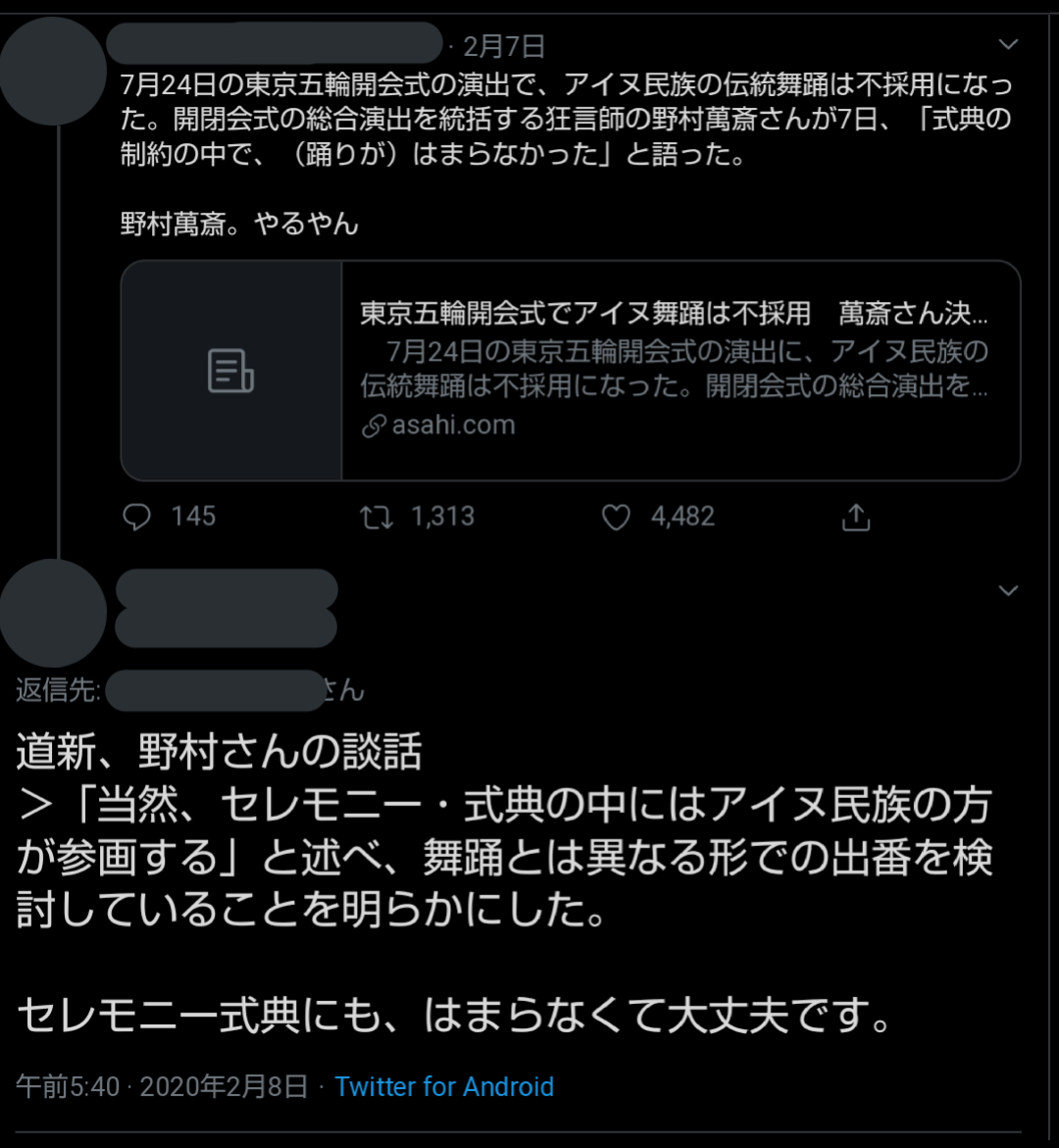Viewport: 1059px width, 1148px height.
Task: Click the article document icon in link card
Action: point(230,371)
